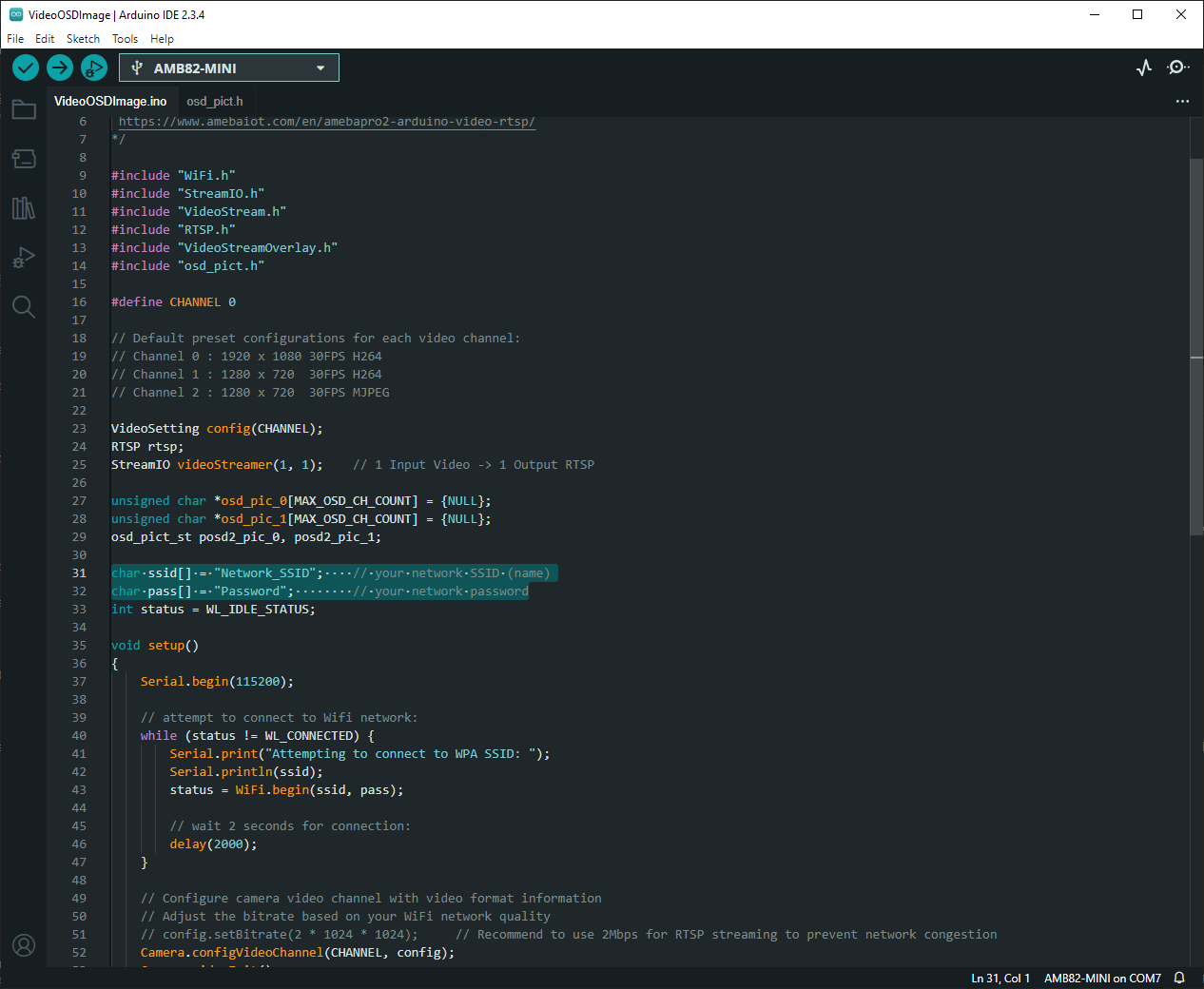
Task: Open the Library Manager sidebar panel
Action: [24, 208]
